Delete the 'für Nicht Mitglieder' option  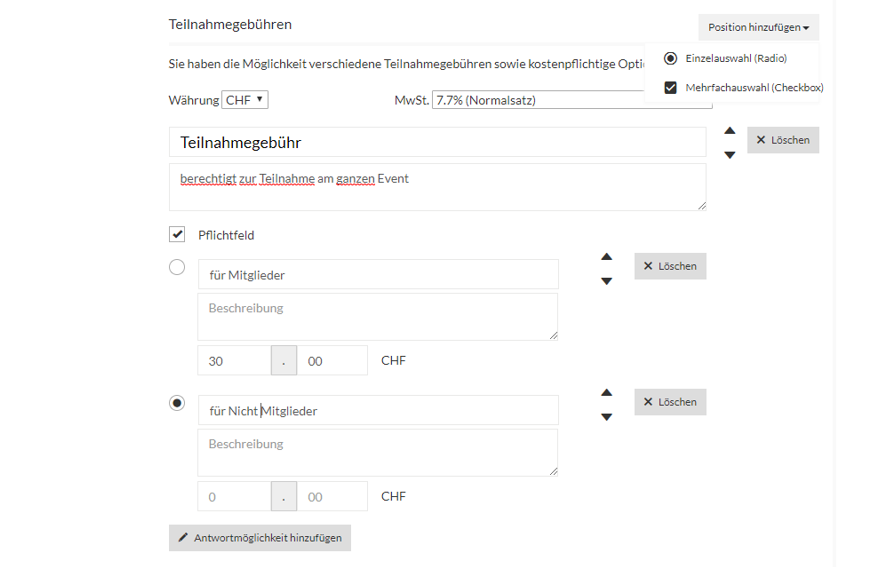(x=670, y=402)
